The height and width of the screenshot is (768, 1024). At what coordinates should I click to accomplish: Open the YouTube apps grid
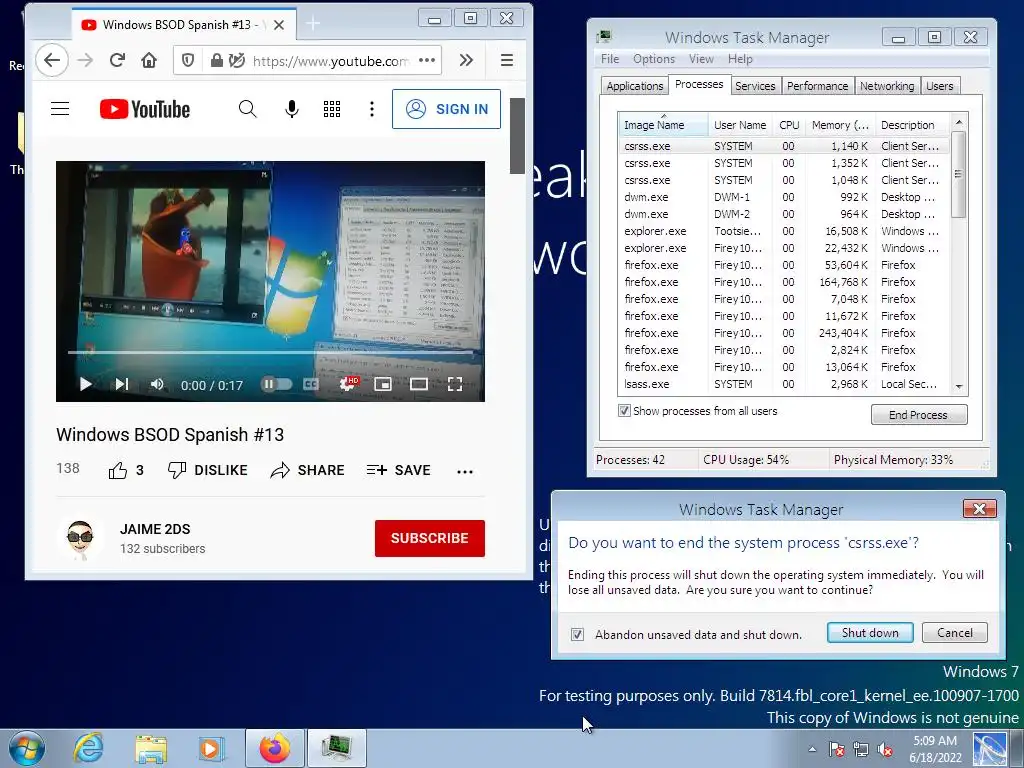point(332,109)
